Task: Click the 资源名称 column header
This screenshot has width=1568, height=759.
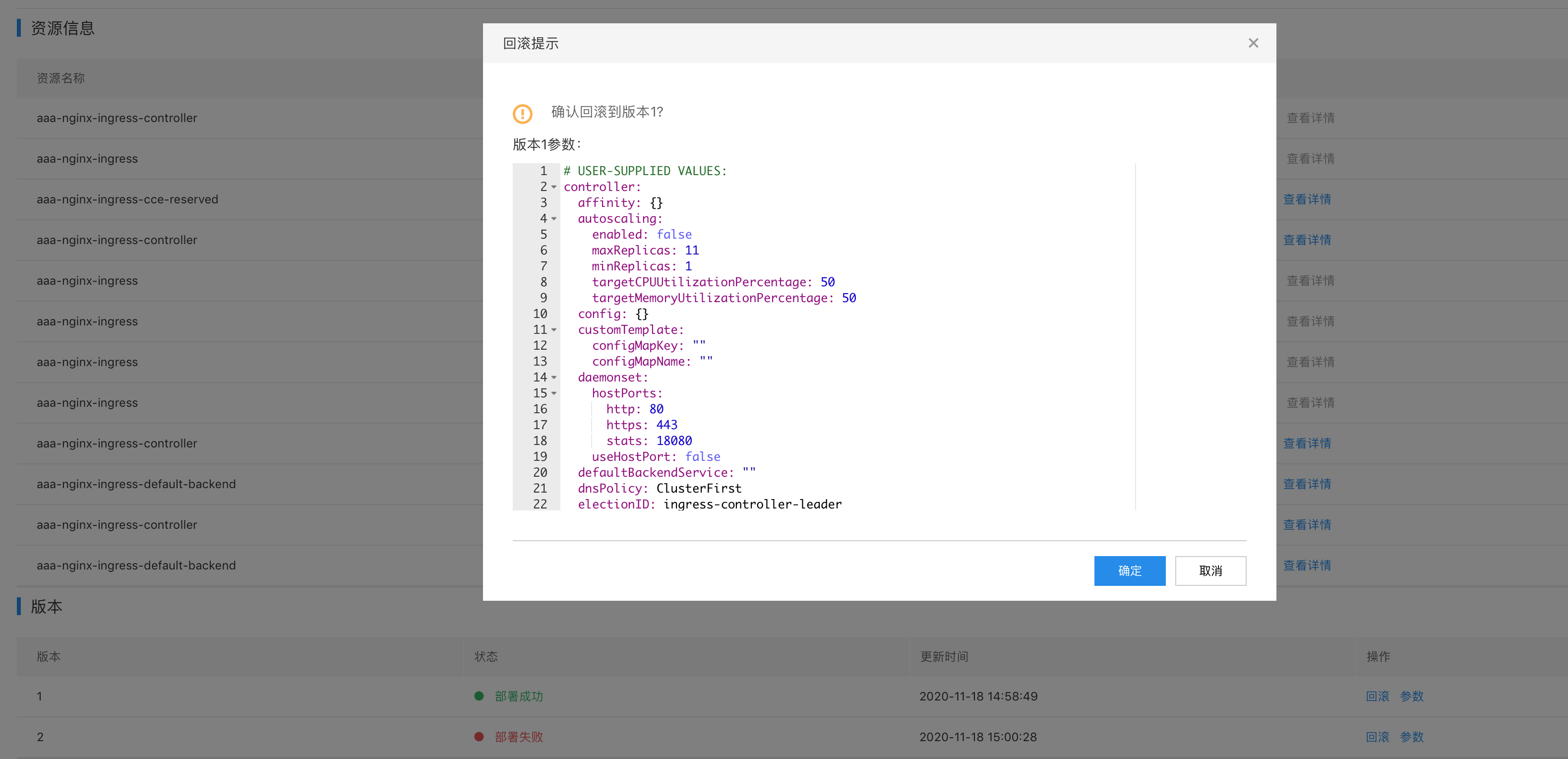Action: (x=61, y=78)
